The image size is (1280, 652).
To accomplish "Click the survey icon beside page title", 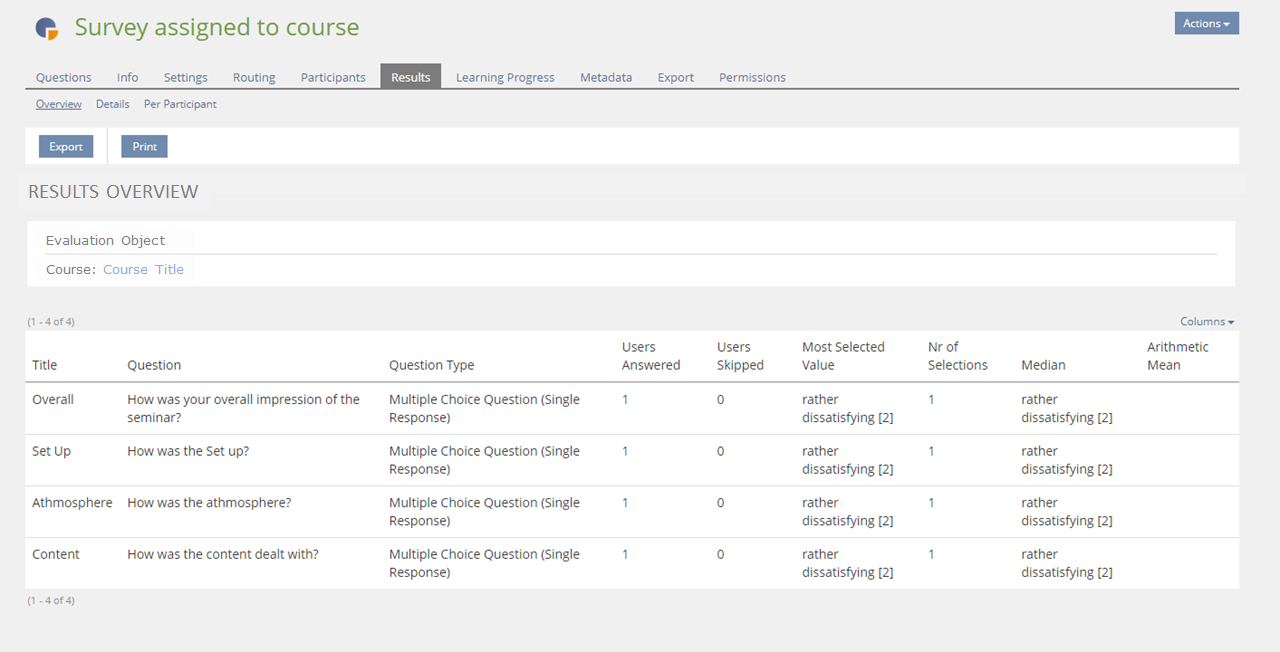I will pos(47,28).
